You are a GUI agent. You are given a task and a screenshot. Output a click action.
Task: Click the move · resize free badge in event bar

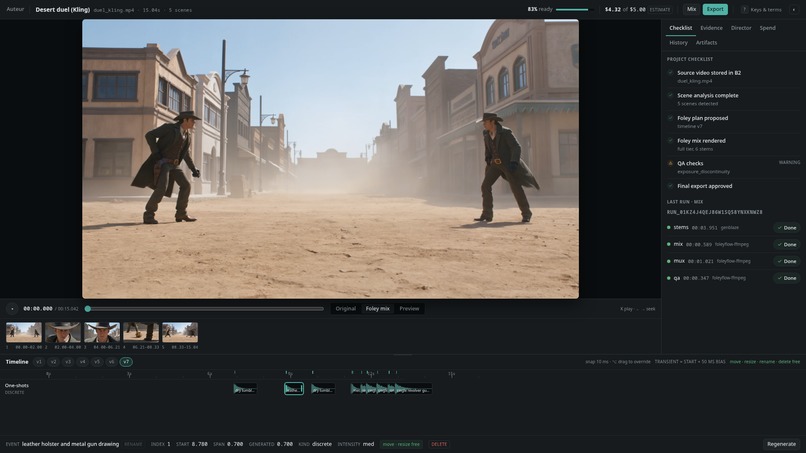pyautogui.click(x=401, y=444)
